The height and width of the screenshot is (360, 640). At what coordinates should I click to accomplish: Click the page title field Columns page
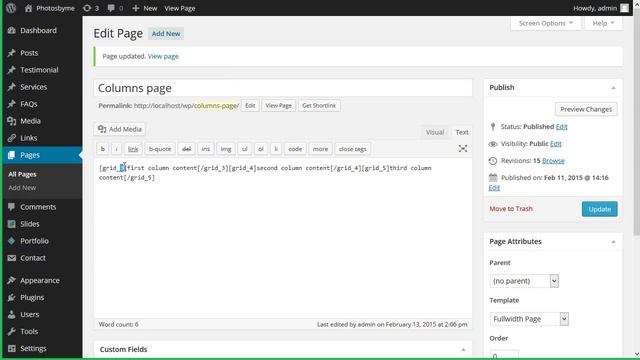[283, 88]
